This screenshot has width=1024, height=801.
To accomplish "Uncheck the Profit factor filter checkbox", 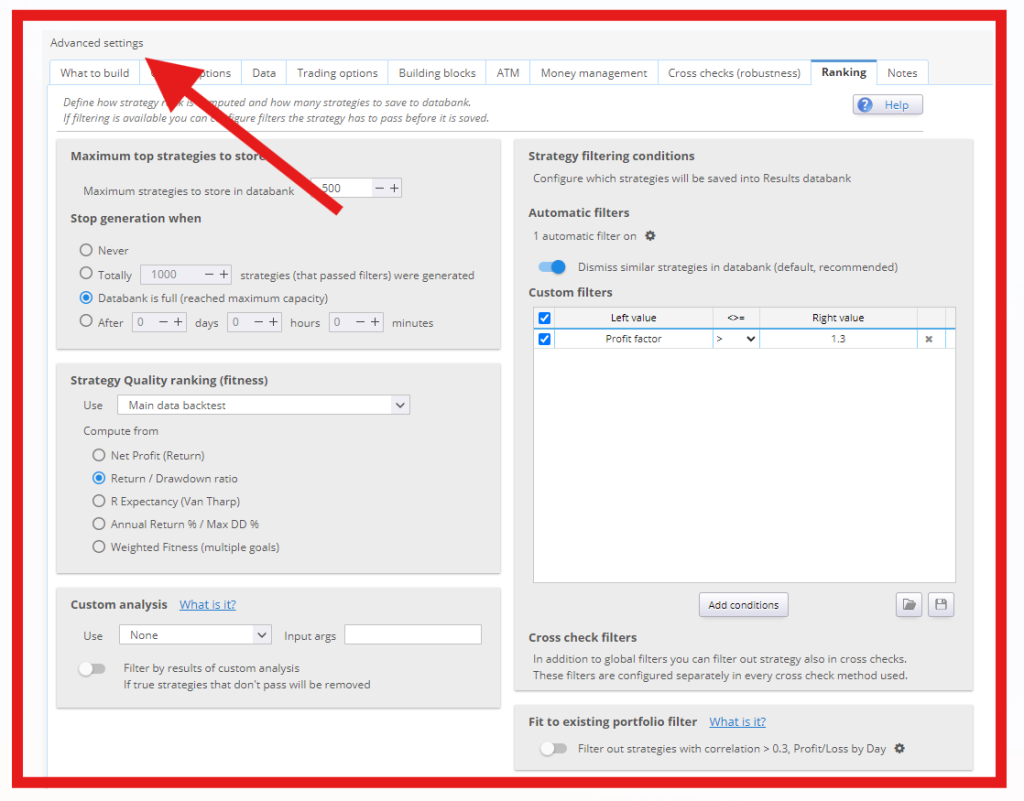I will point(544,340).
